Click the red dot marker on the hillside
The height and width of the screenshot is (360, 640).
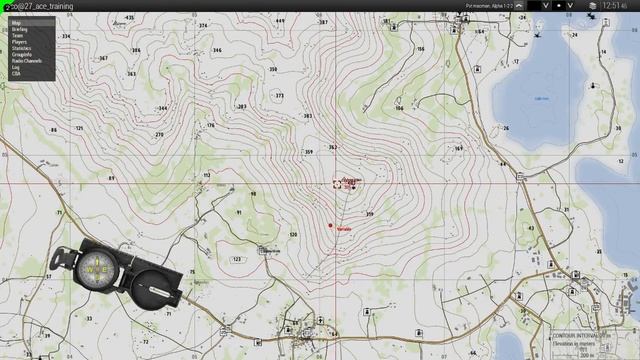(330, 225)
